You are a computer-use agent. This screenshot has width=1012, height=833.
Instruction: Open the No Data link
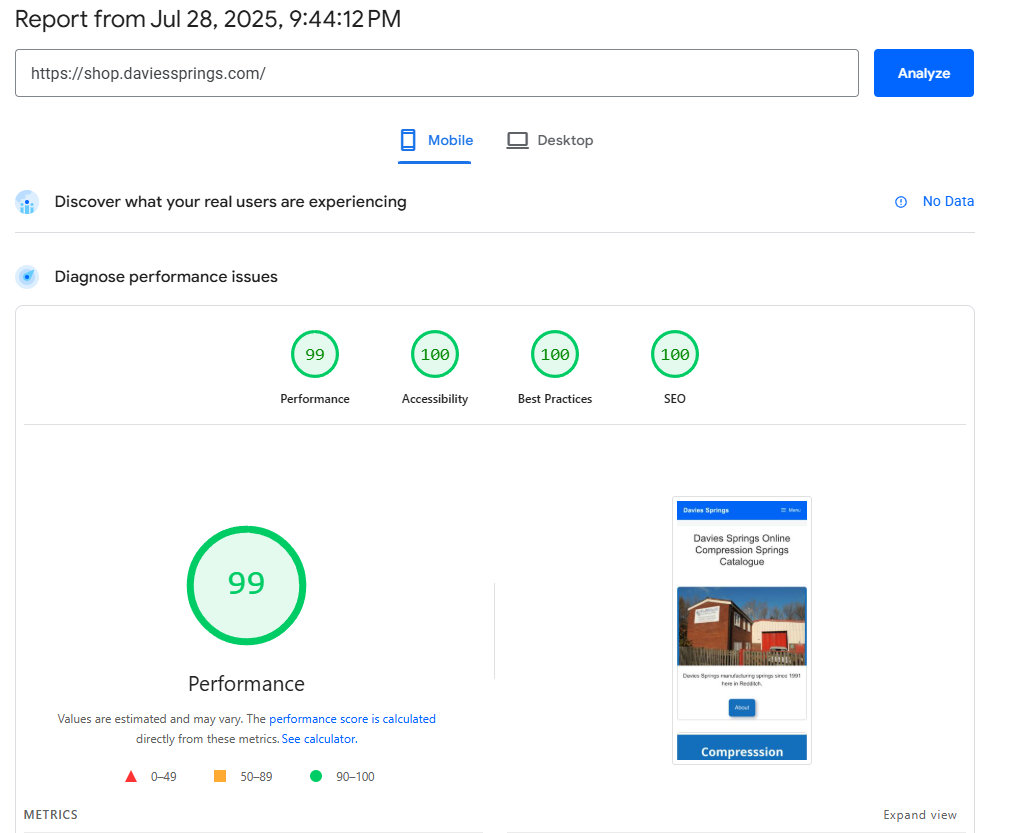pos(947,201)
